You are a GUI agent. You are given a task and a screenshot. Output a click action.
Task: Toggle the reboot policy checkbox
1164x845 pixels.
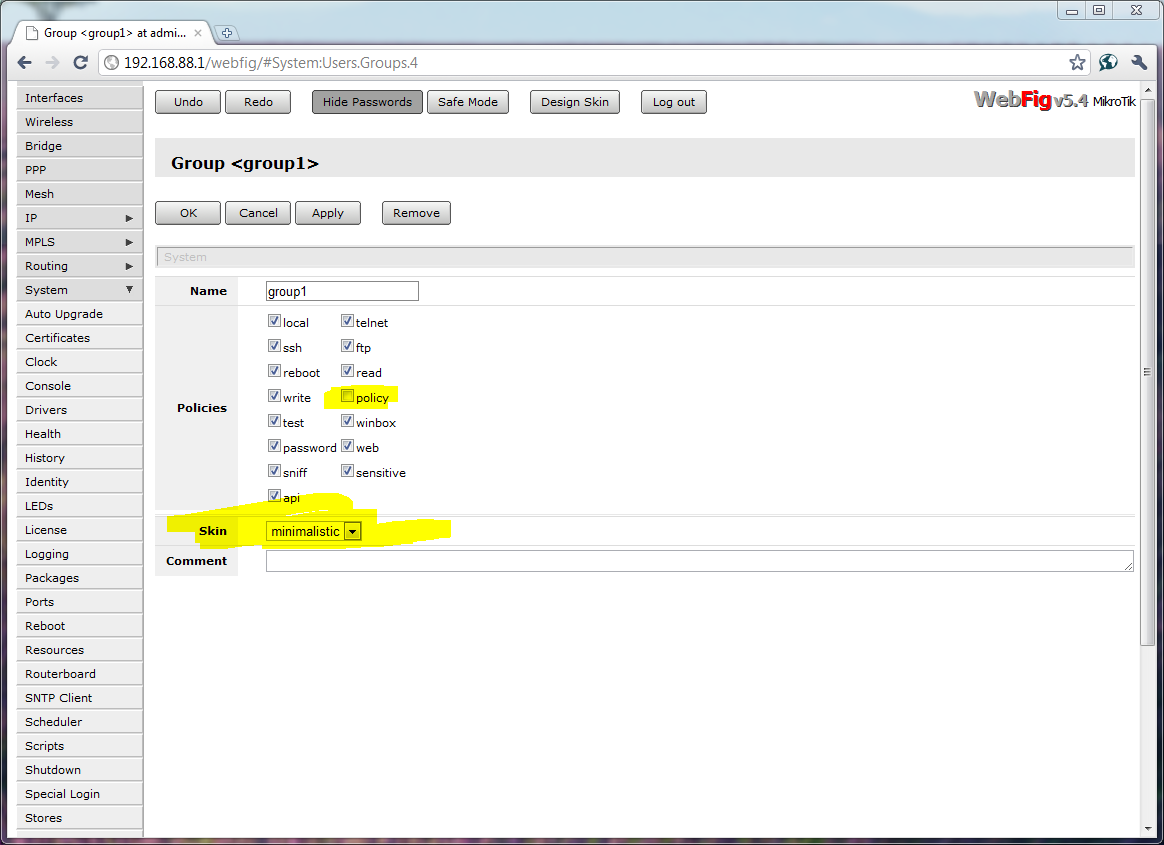[x=274, y=371]
